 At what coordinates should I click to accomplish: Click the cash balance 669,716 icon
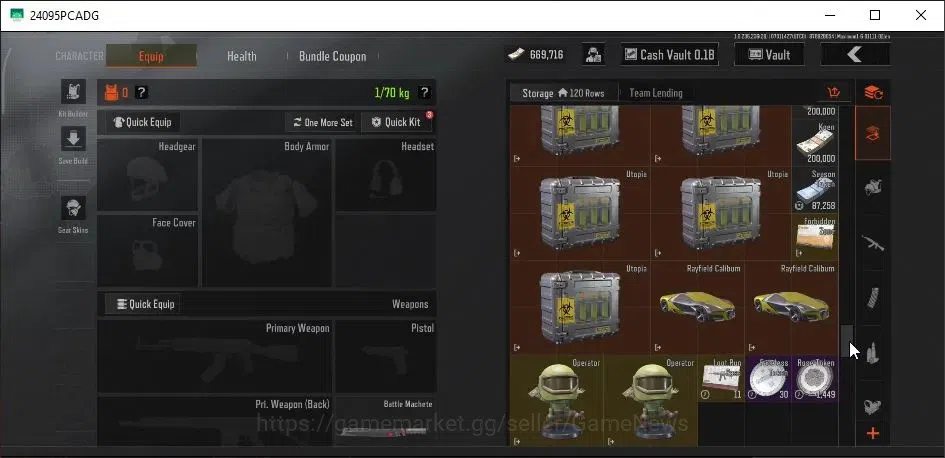point(516,55)
